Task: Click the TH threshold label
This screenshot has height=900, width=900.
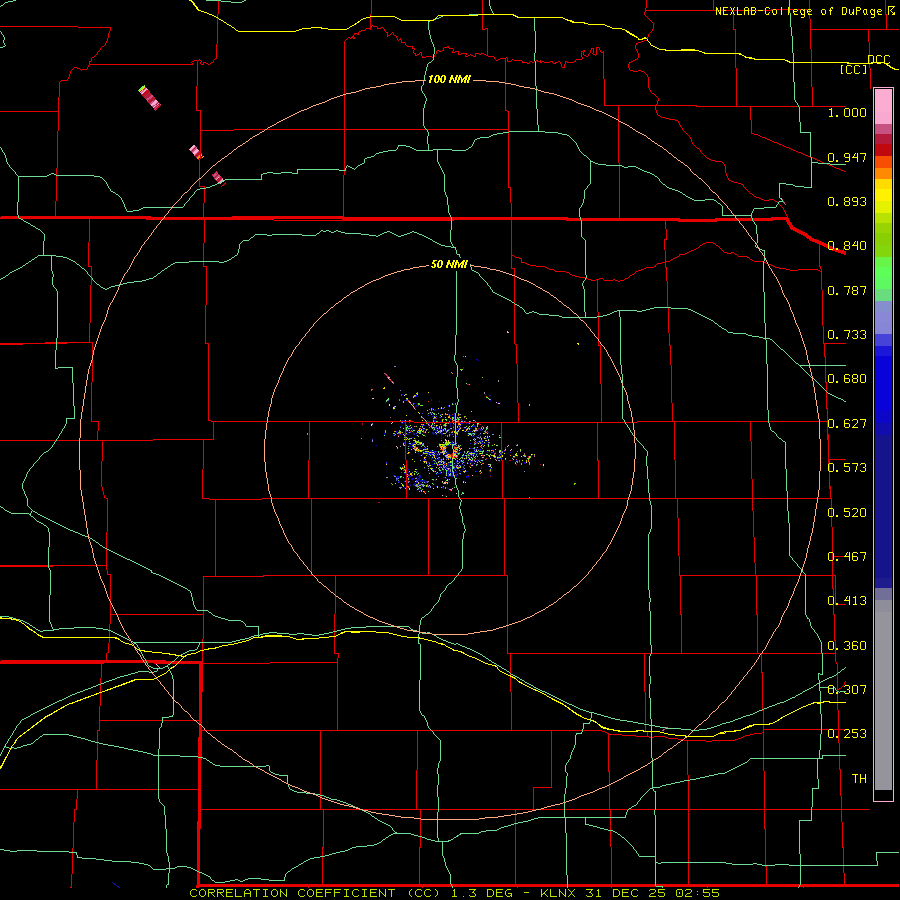Action: point(859,779)
